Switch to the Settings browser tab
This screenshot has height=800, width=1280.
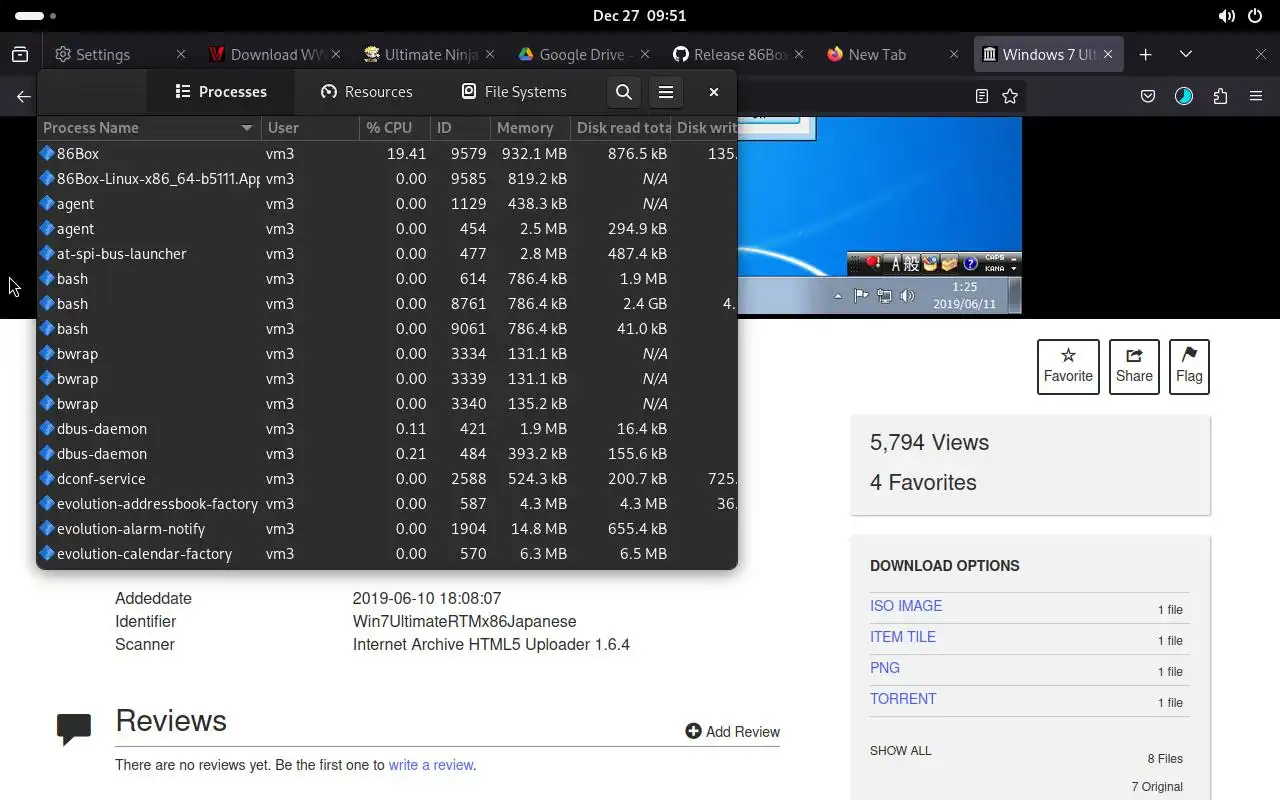(120, 55)
